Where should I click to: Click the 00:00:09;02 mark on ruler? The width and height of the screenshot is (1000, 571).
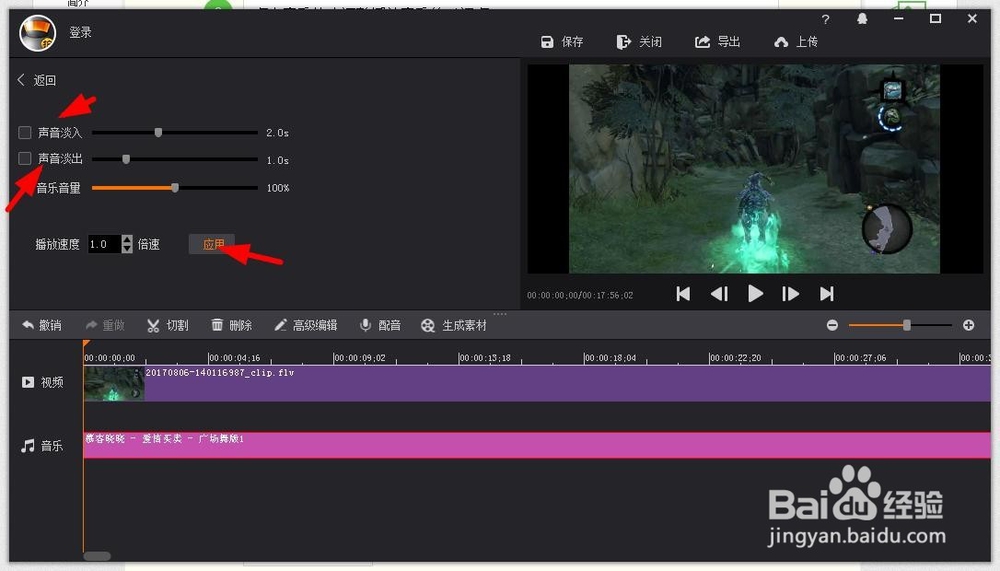coord(360,358)
